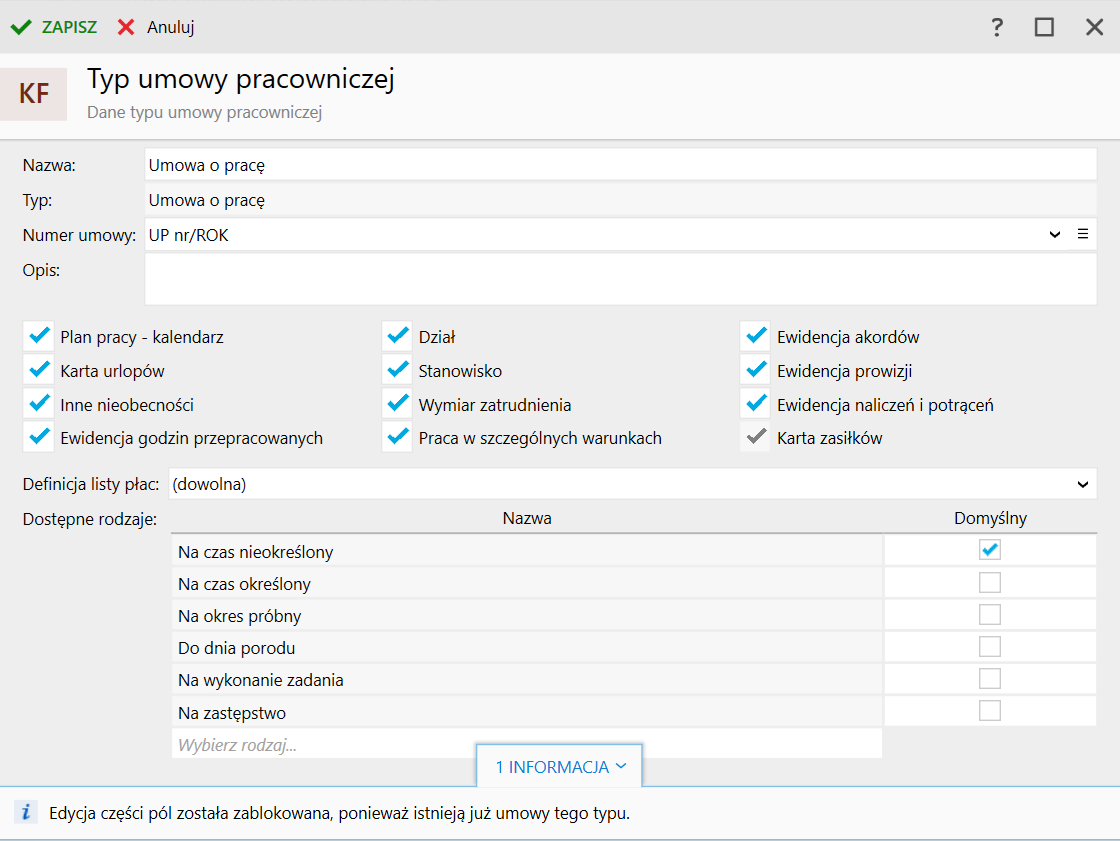Open help via question mark icon

coord(997,27)
